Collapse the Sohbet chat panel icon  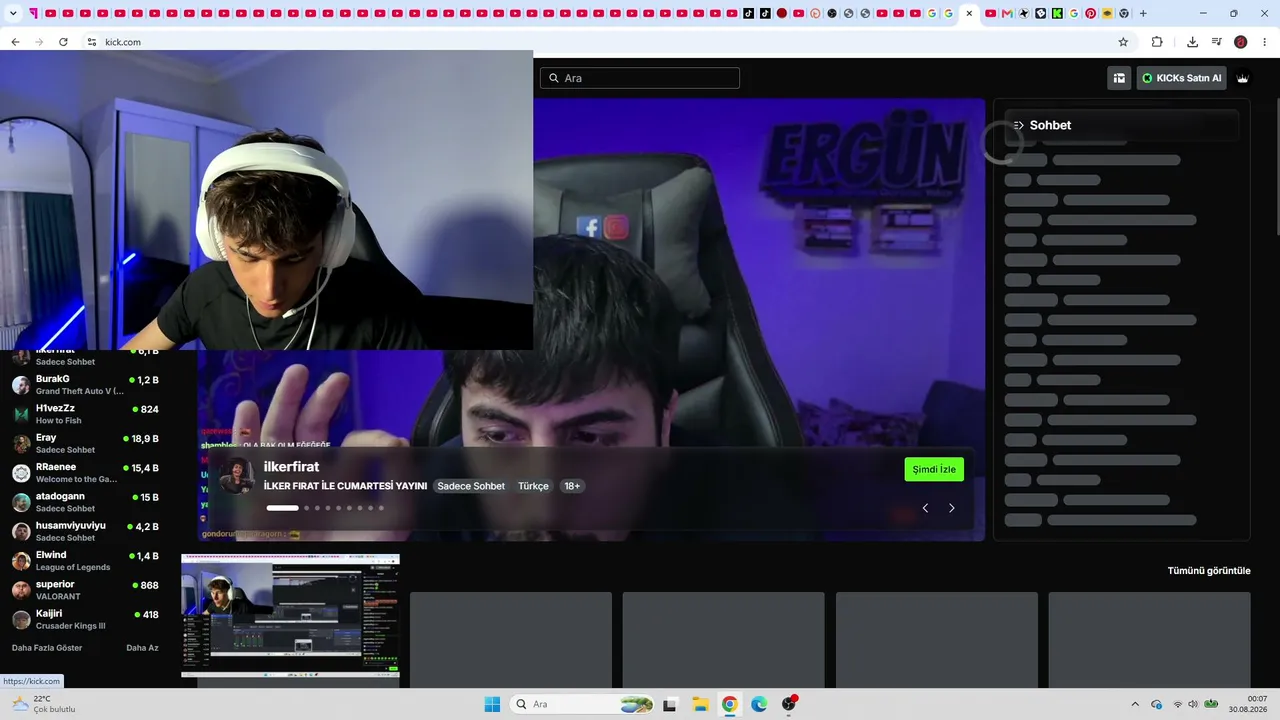tap(1018, 125)
